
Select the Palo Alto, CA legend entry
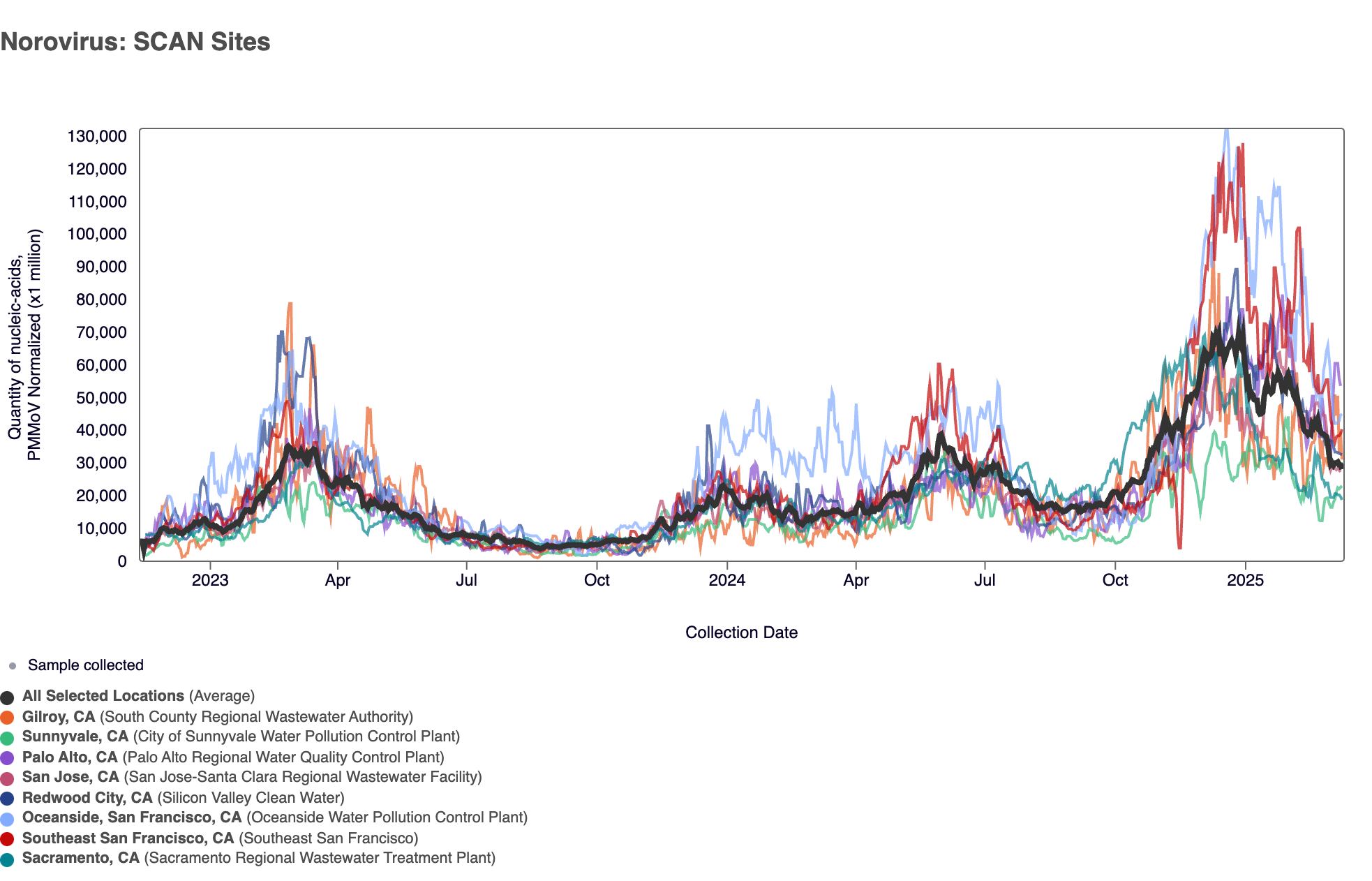(x=70, y=757)
